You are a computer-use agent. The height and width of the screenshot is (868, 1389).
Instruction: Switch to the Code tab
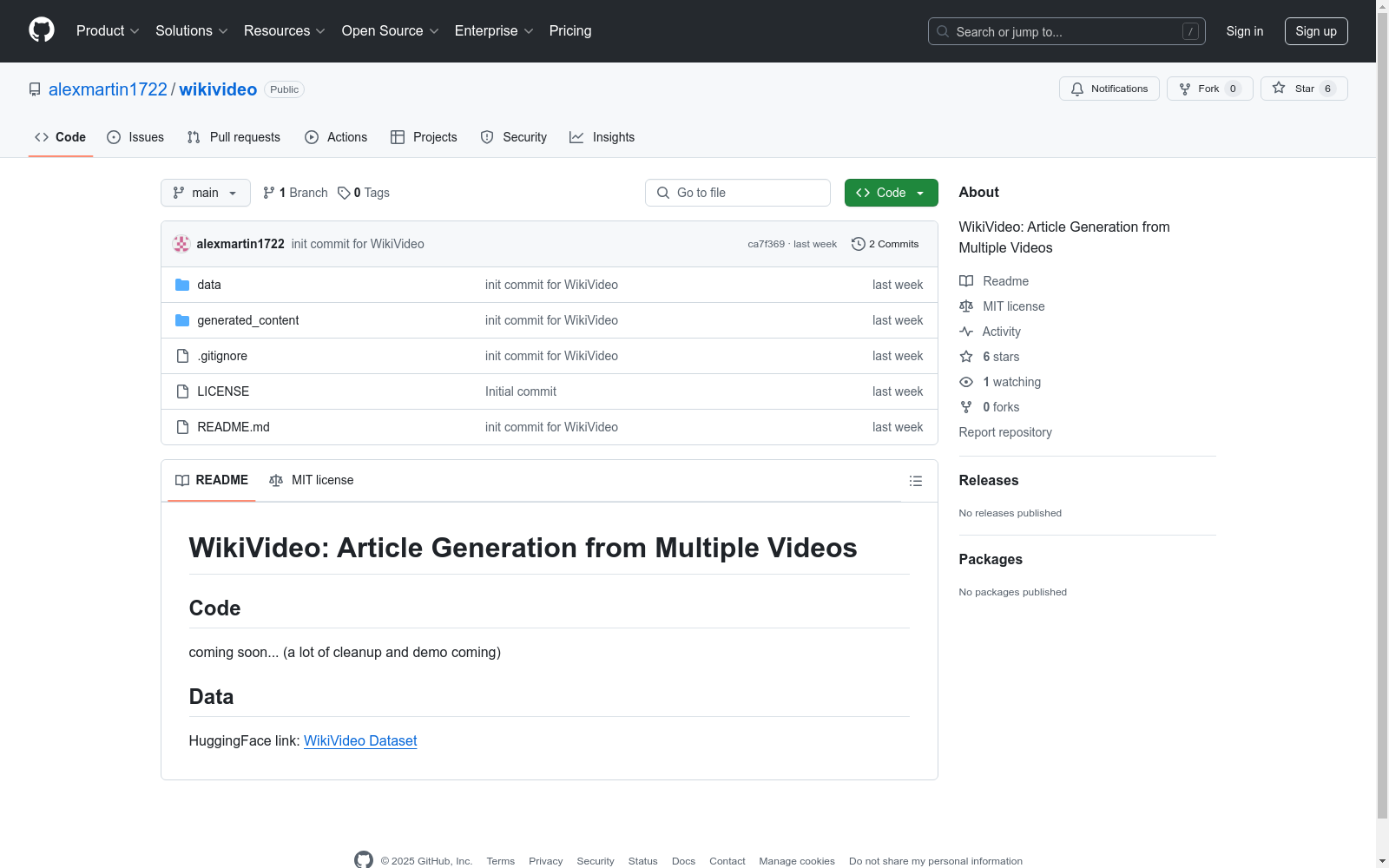click(61, 137)
